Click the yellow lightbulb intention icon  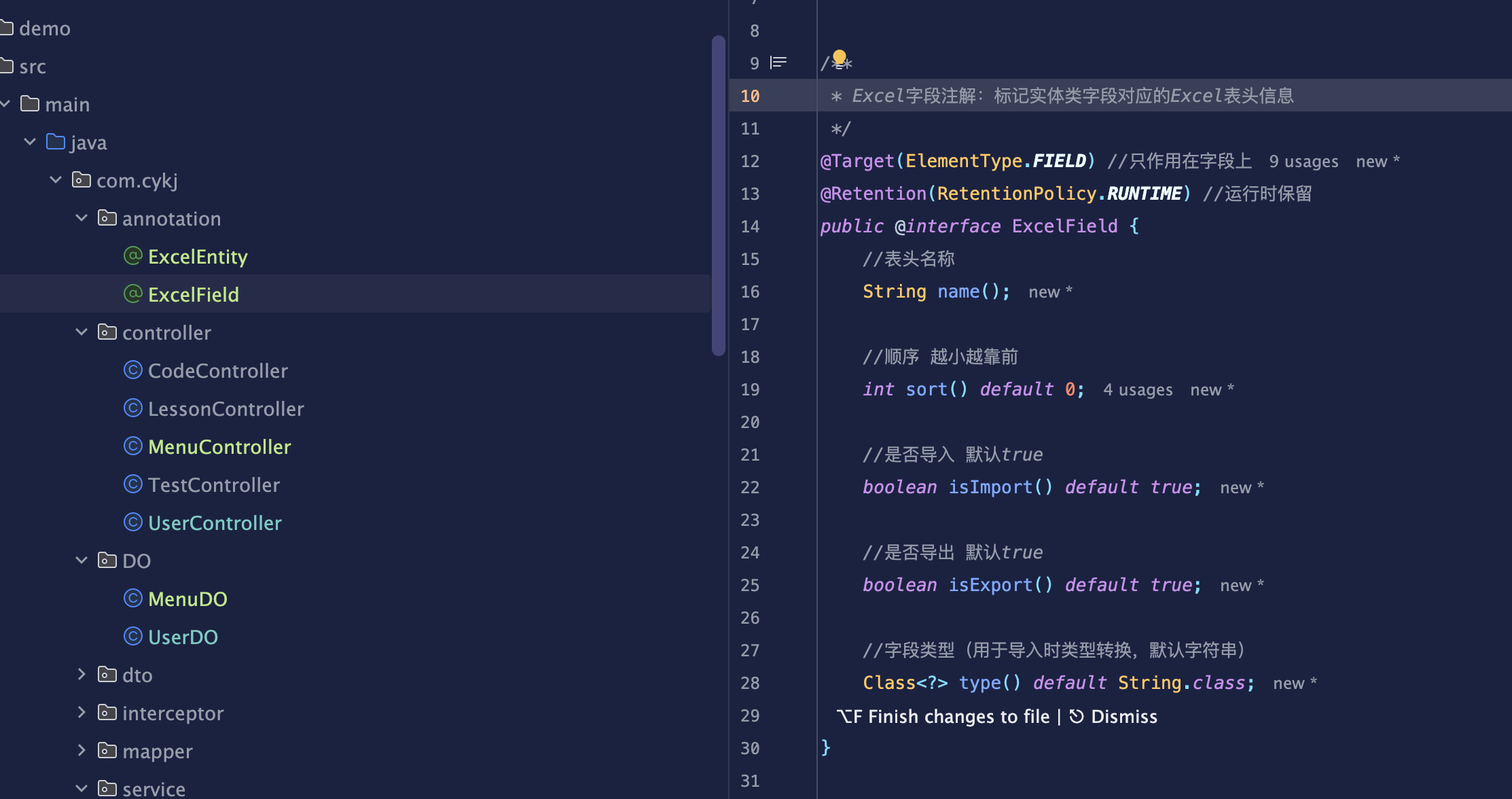[840, 57]
